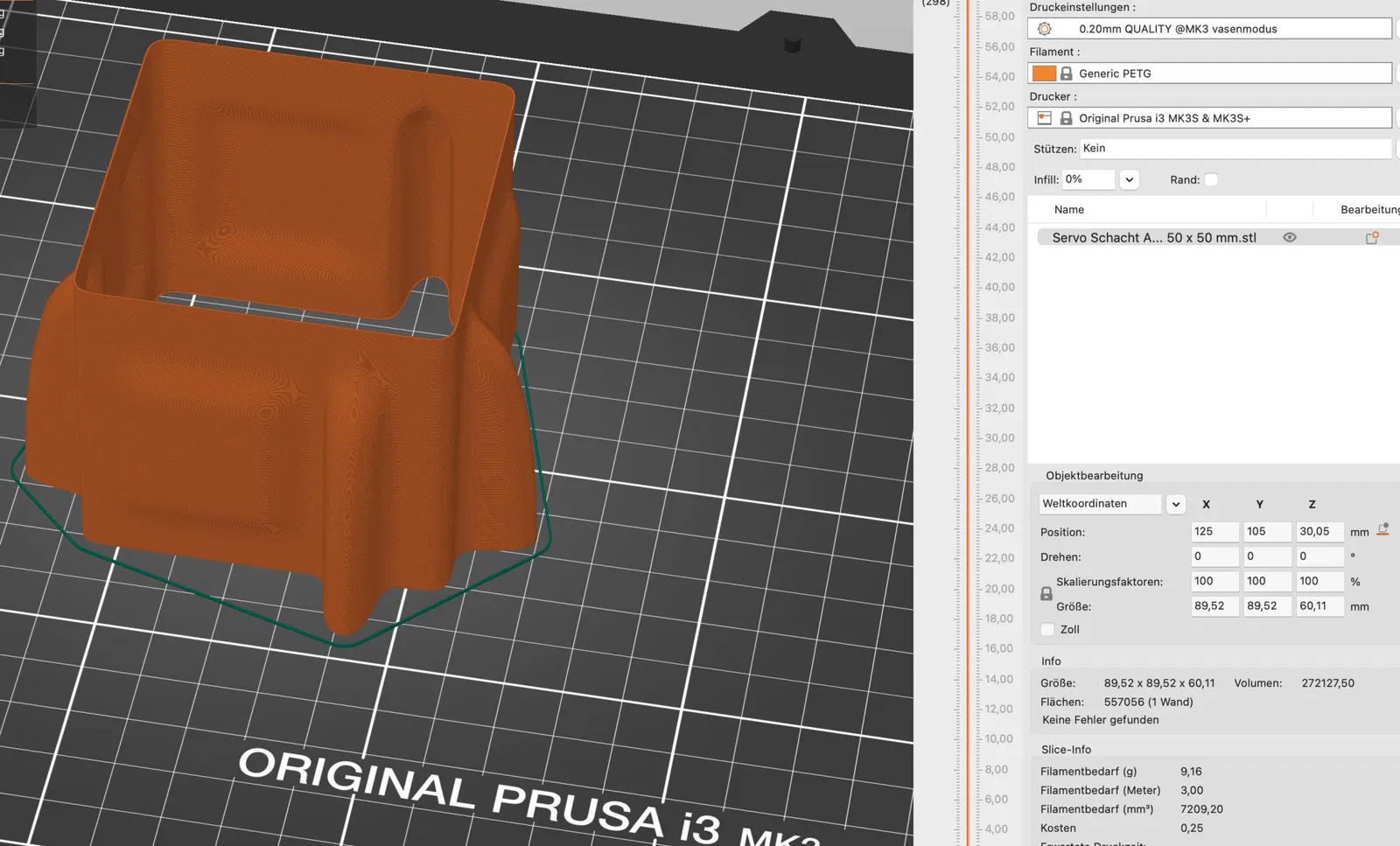Image resolution: width=1400 pixels, height=846 pixels.
Task: Toggle the uniform scaling lock icon
Action: point(1046,594)
